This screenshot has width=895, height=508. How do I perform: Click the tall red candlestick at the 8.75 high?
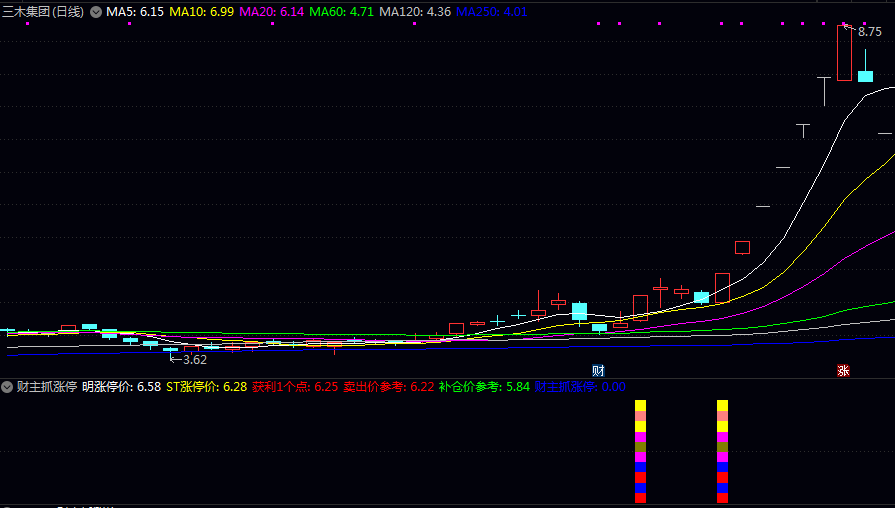[x=844, y=53]
